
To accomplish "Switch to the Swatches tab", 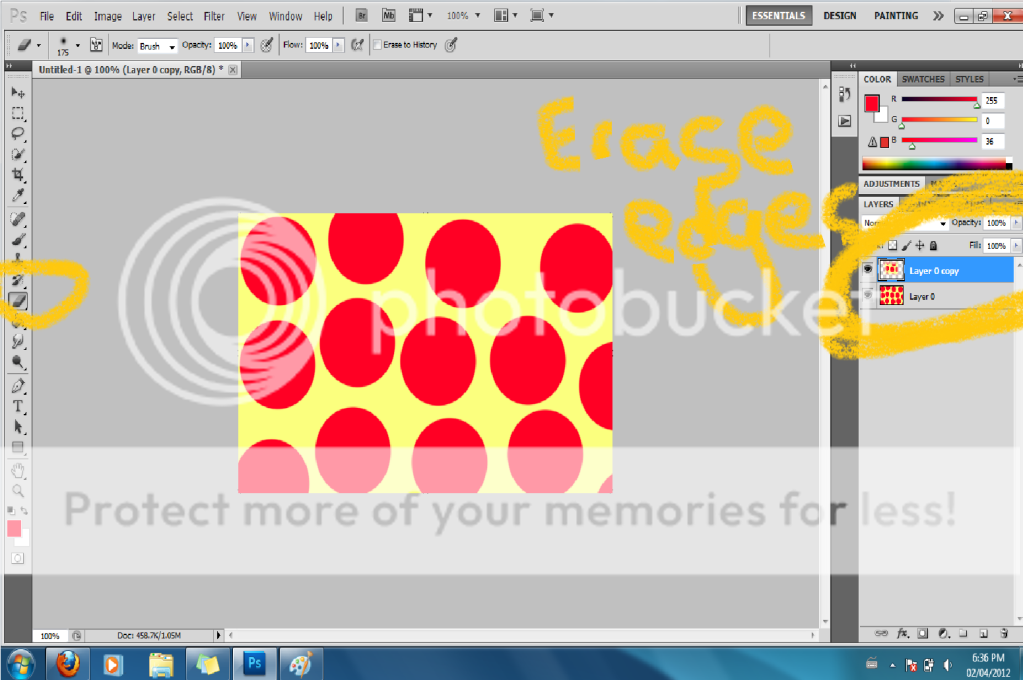I will click(x=922, y=79).
